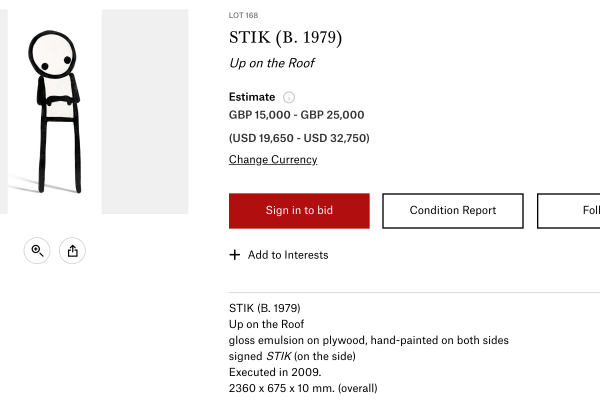600x400 pixels.
Task: Click the GBP 15,000 - GBP 25,000 estimate
Action: [x=297, y=115]
